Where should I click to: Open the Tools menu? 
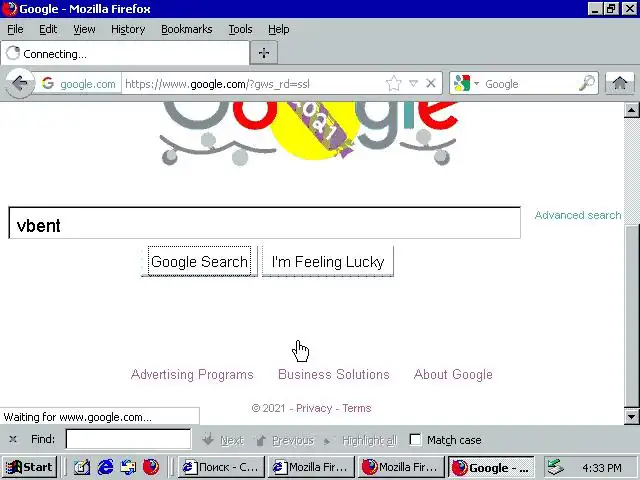point(240,29)
